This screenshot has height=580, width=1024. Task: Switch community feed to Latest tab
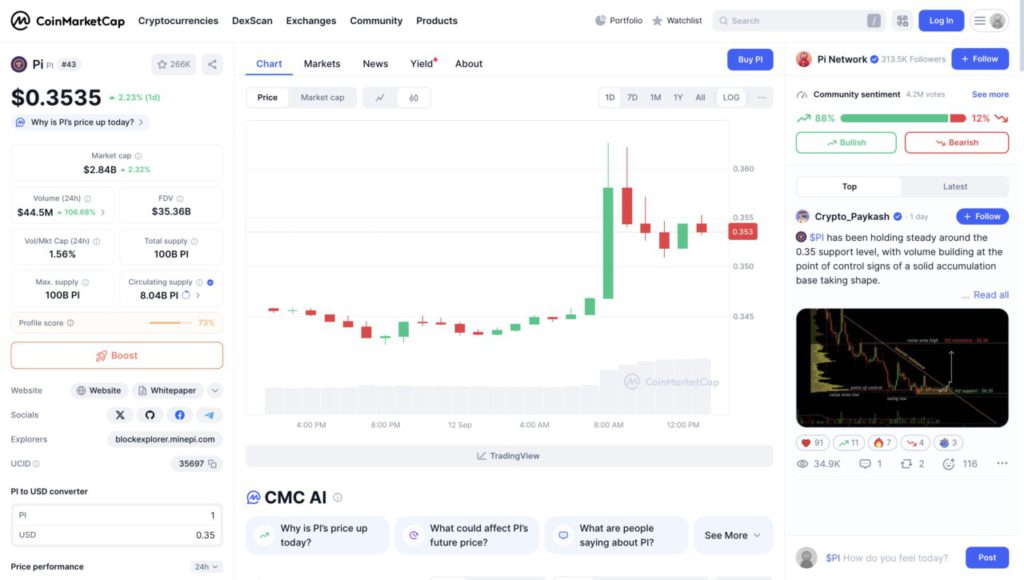tap(954, 186)
